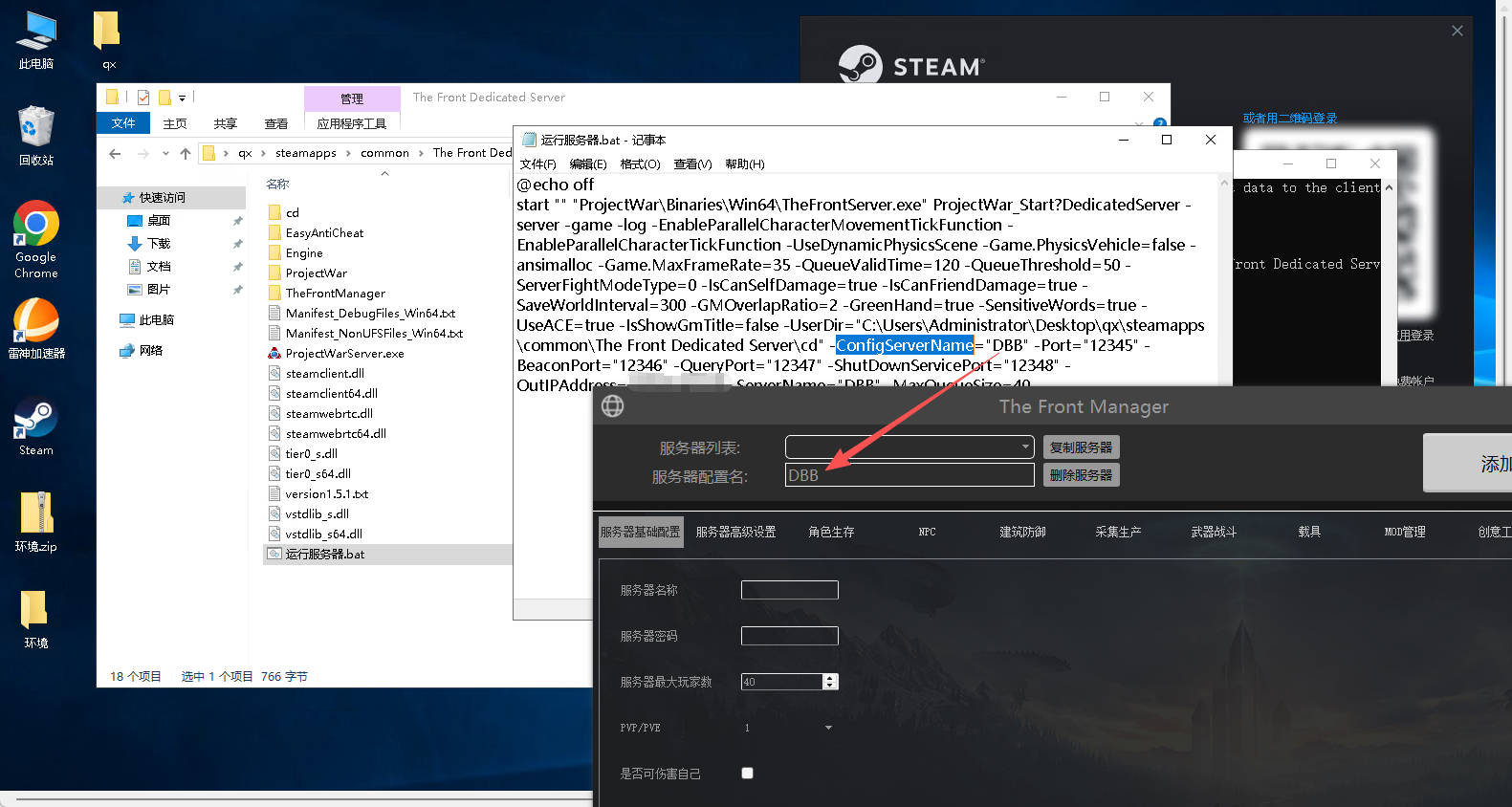Click the 删除服务器 button
This screenshot has height=807, width=1512.
click(x=1081, y=475)
